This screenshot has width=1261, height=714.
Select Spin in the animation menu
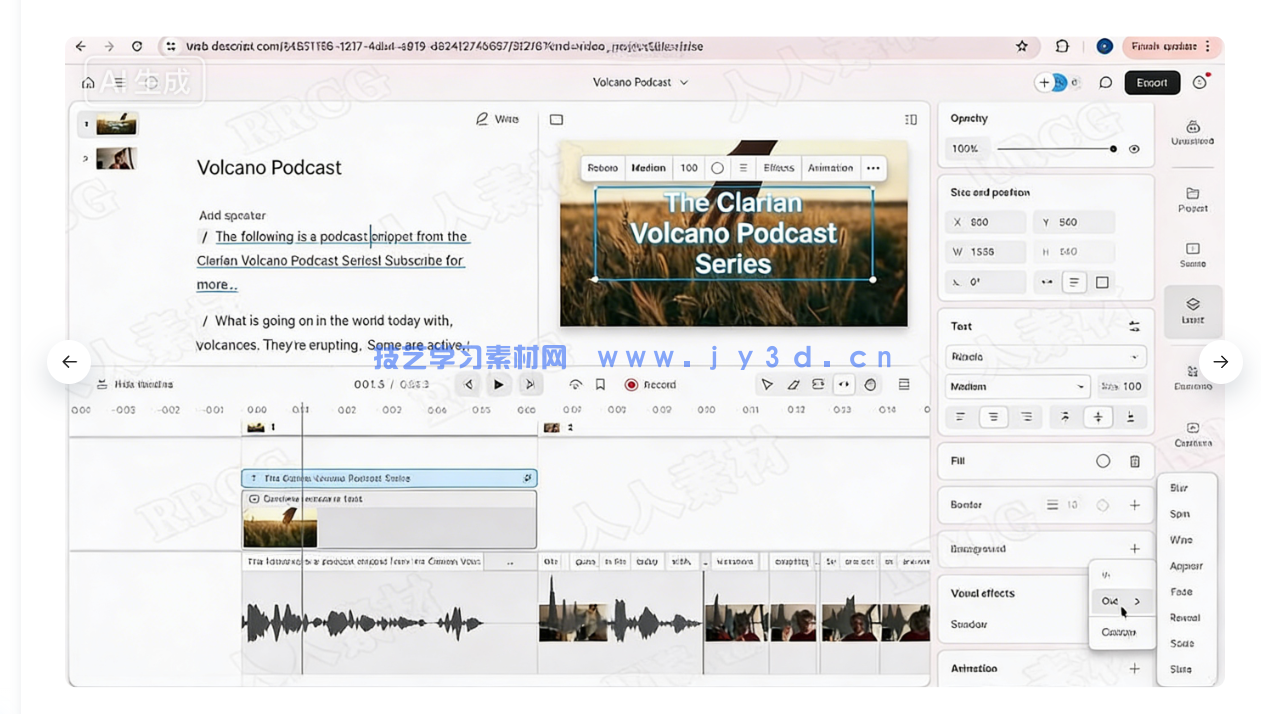1180,513
